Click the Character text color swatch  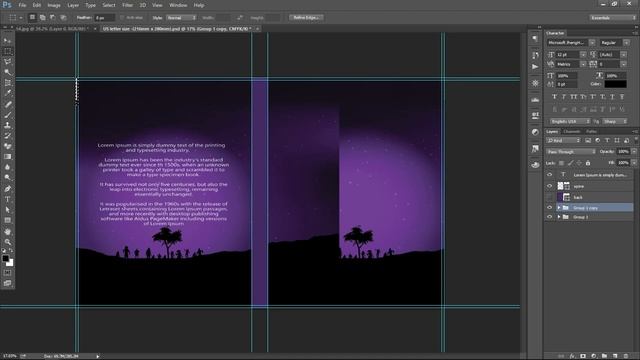615,84
